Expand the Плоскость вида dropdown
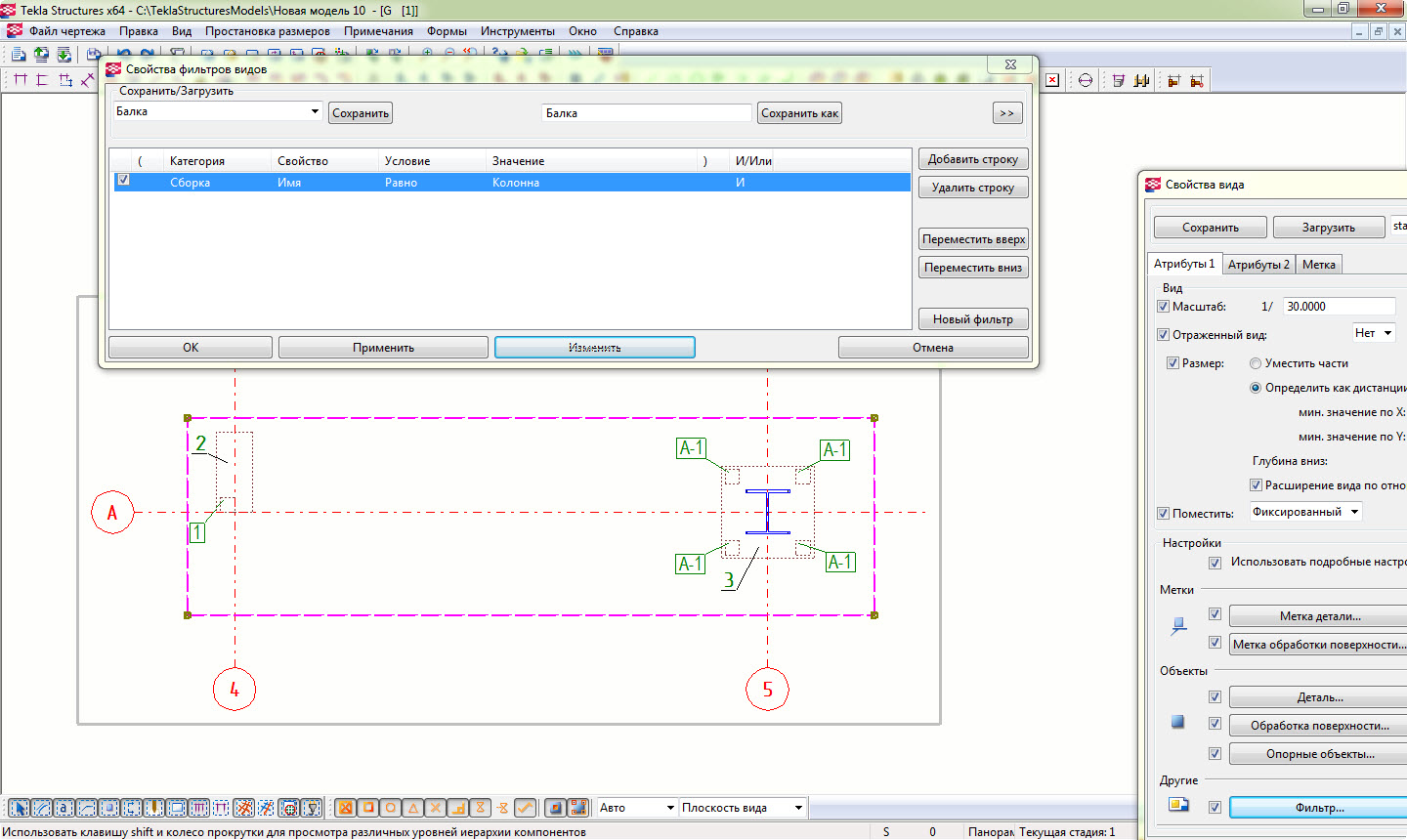The width and height of the screenshot is (1407, 840). (798, 808)
